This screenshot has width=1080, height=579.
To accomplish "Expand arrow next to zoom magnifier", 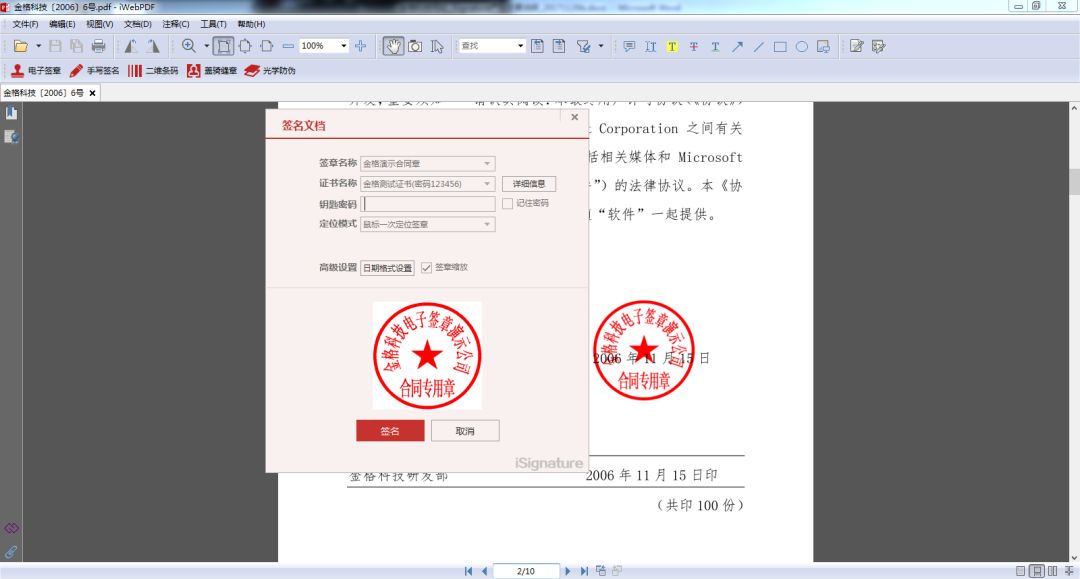I will (x=206, y=46).
